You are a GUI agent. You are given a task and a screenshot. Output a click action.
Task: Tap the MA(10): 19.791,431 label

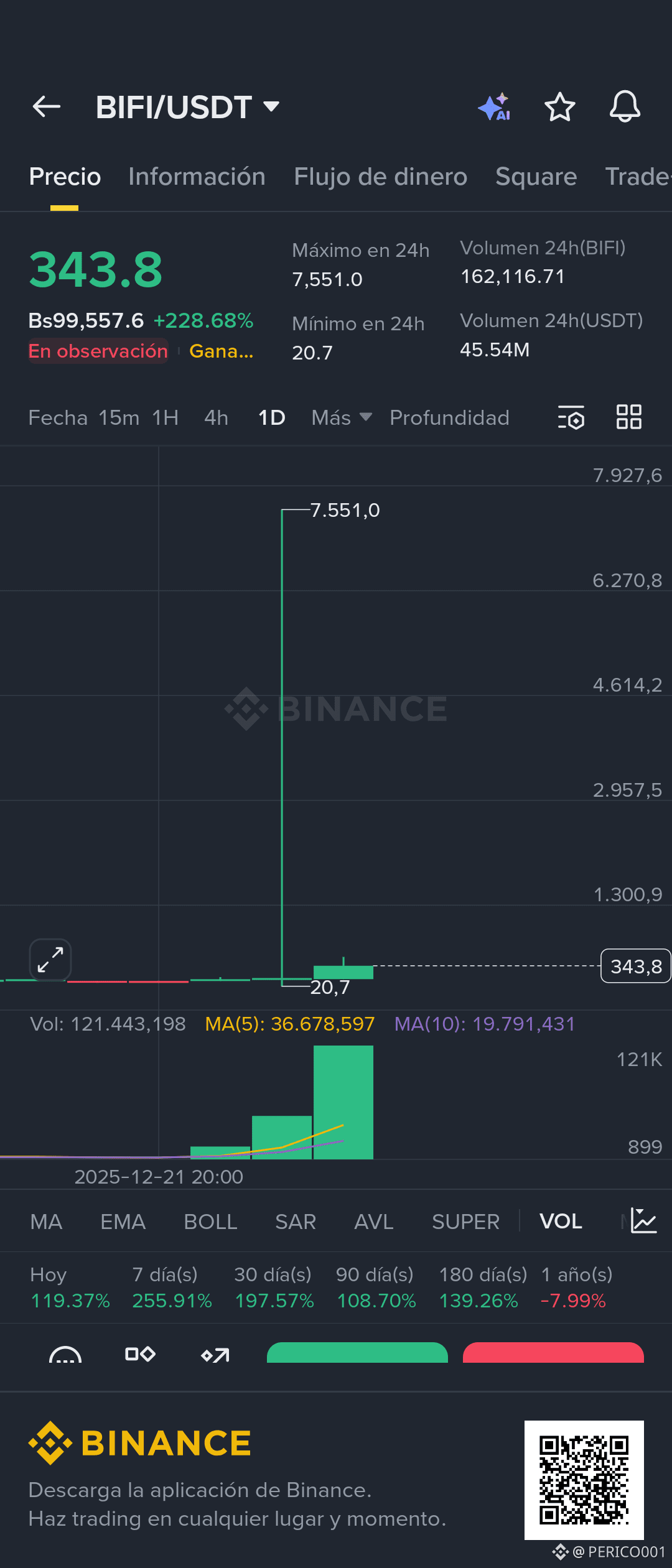click(485, 1024)
